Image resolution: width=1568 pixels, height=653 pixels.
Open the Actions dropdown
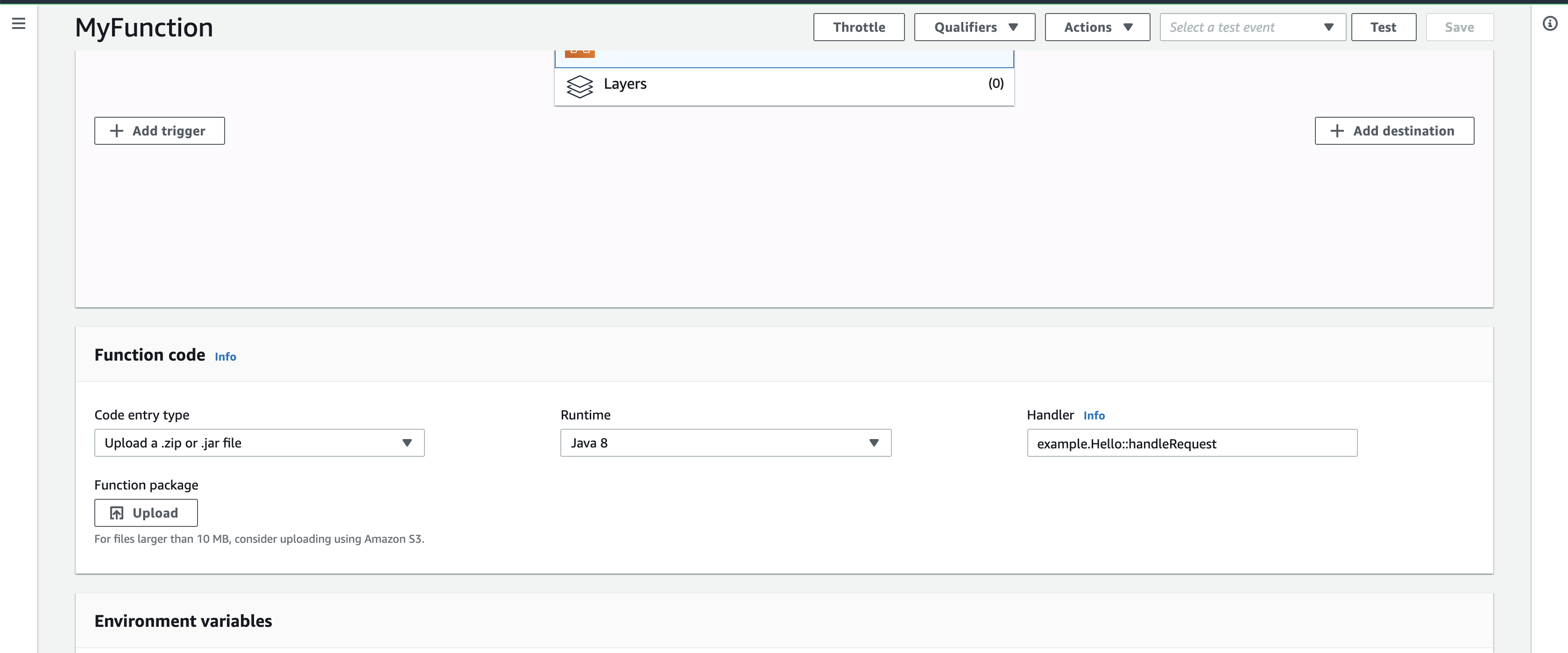[1097, 27]
